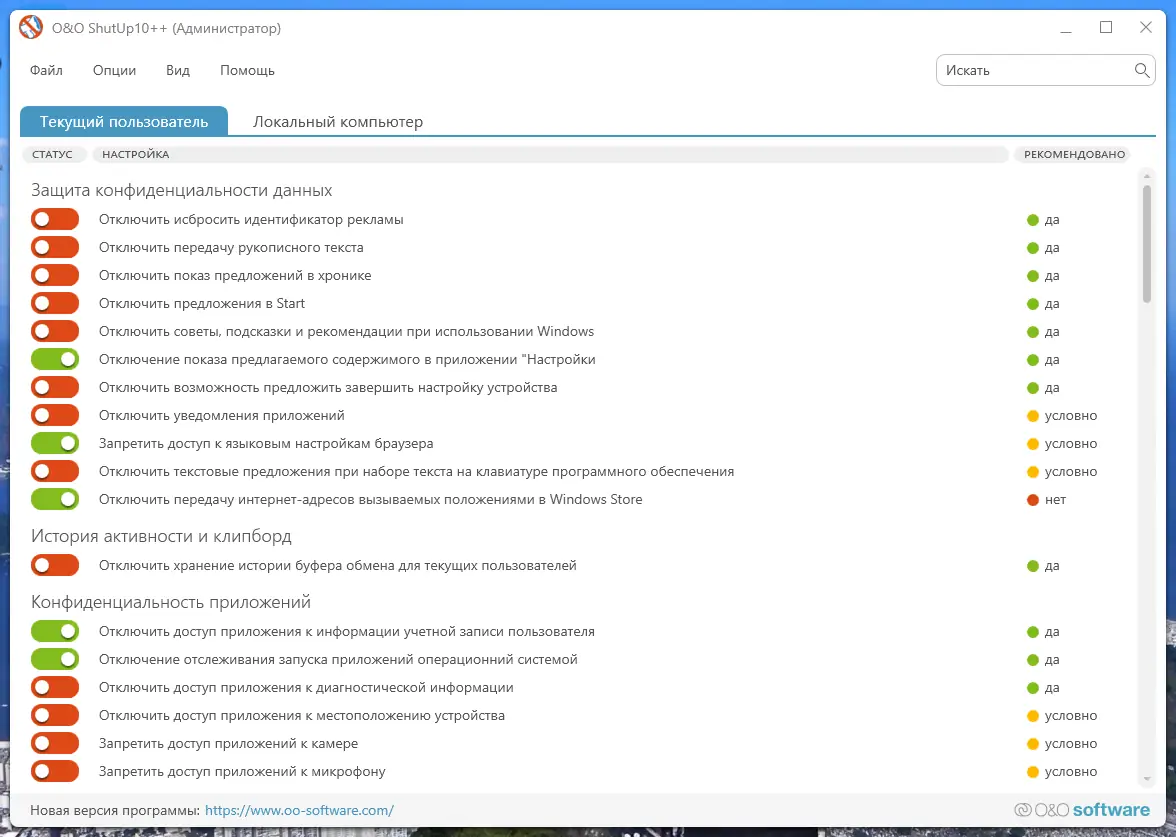Click the green dot next to advertising ID setting
1176x837 pixels.
point(1031,219)
